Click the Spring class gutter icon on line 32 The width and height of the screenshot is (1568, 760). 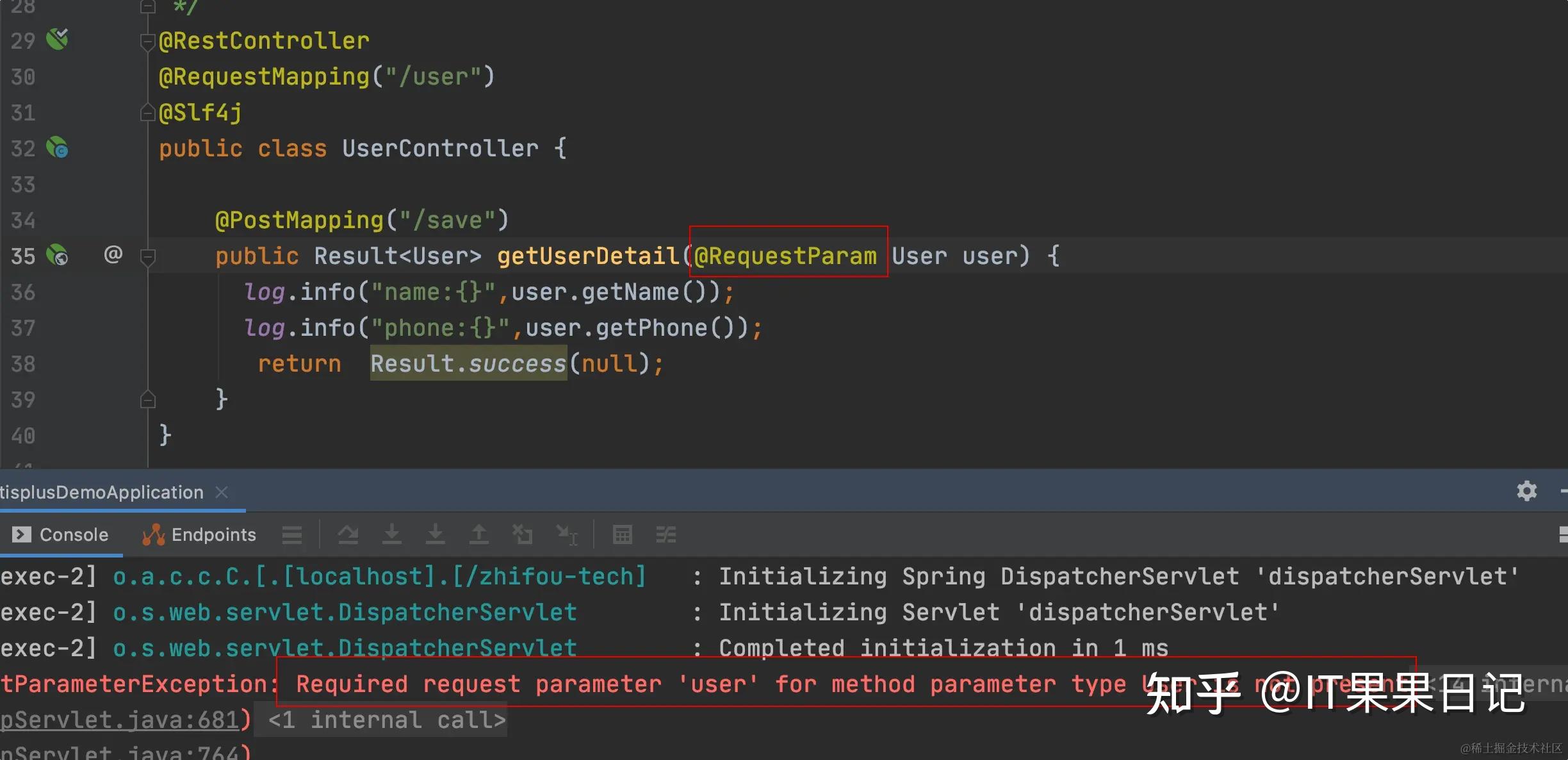pos(58,147)
